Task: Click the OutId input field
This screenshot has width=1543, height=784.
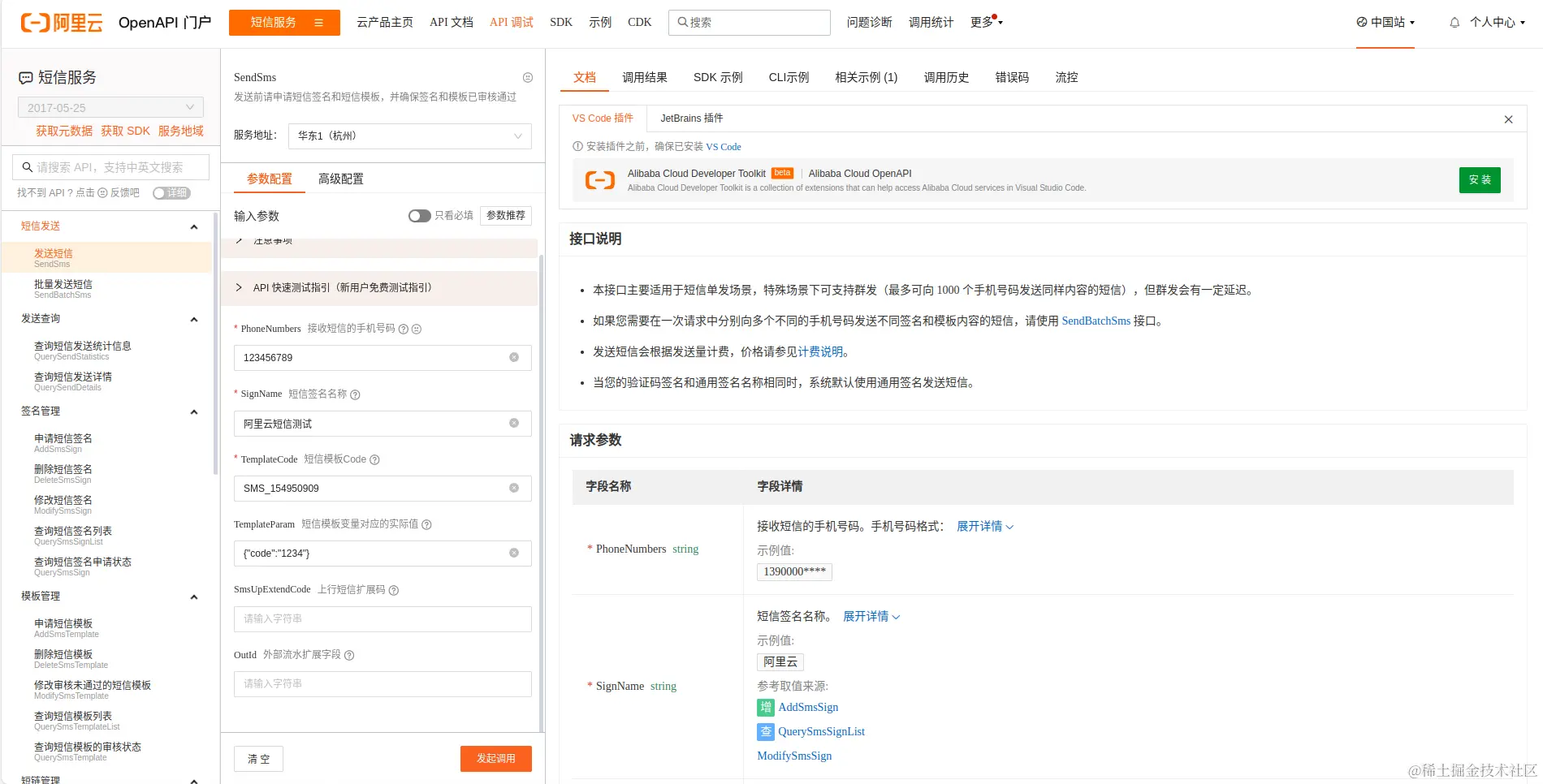Action: pyautogui.click(x=383, y=684)
